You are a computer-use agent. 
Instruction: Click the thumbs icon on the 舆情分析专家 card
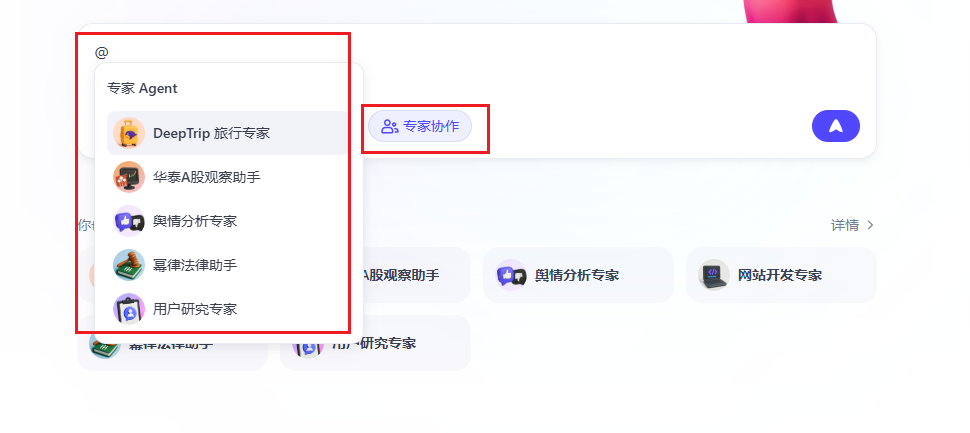[511, 275]
